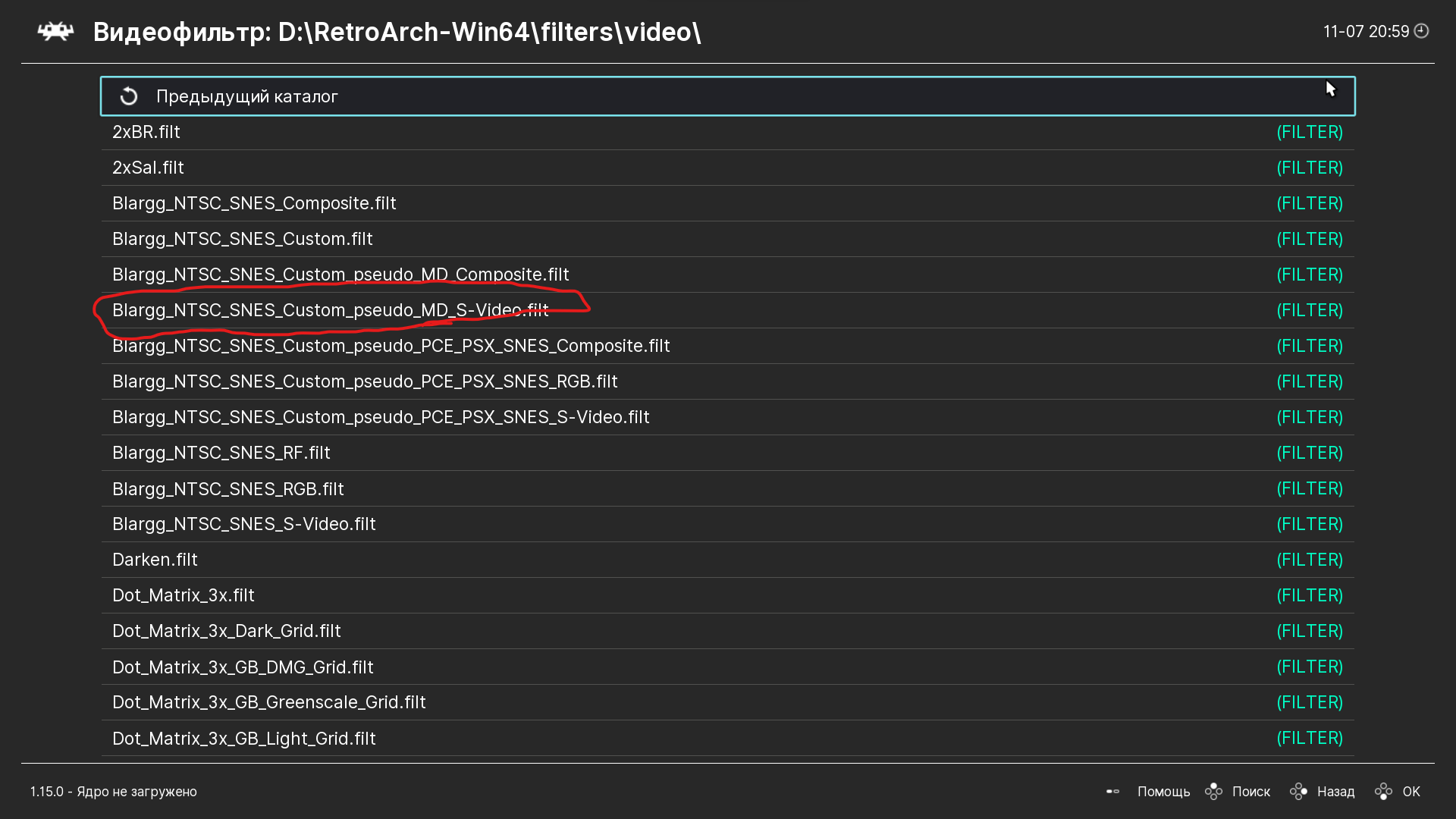Choose the 2xSal.filt filter entry
1456x819 pixels.
(x=148, y=168)
